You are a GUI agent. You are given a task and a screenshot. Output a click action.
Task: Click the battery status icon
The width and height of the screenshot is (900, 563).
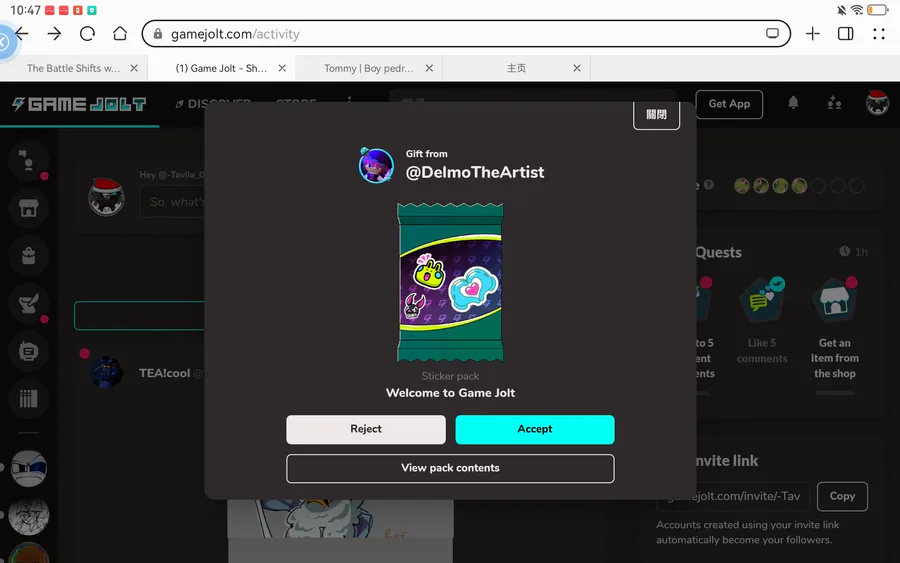click(x=878, y=10)
